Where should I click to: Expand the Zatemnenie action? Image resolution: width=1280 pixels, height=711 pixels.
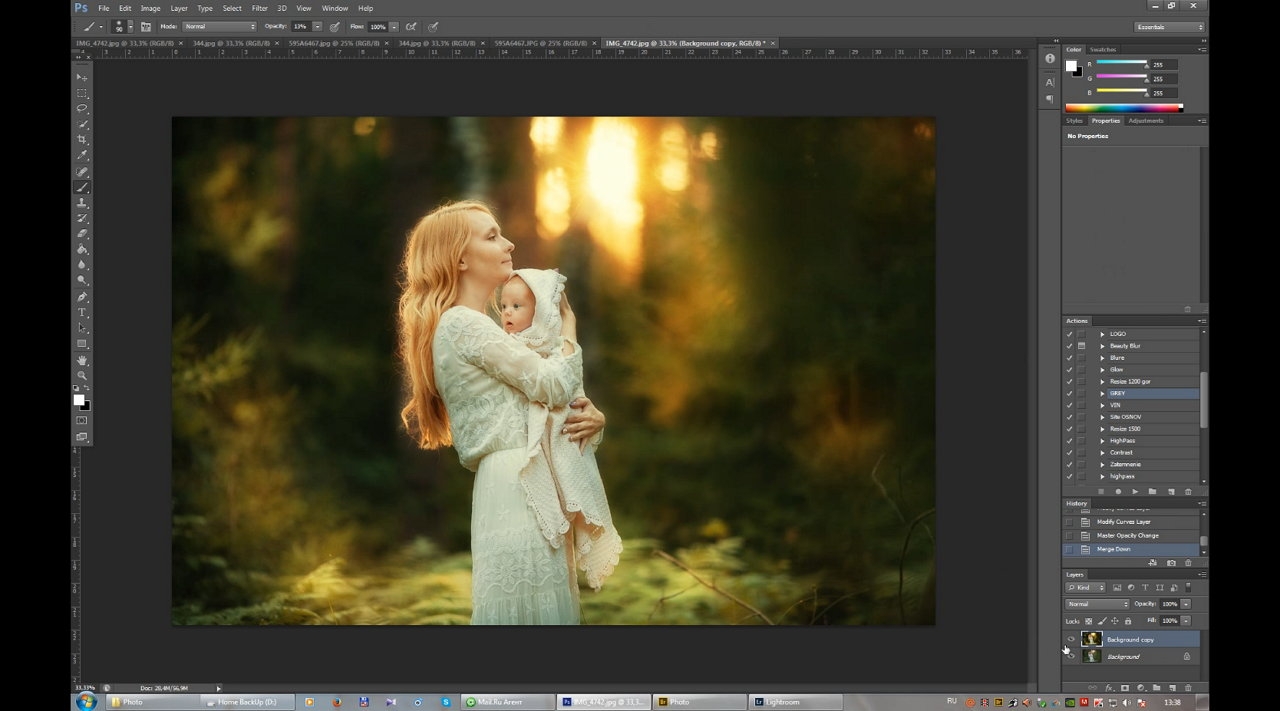[x=1102, y=465]
